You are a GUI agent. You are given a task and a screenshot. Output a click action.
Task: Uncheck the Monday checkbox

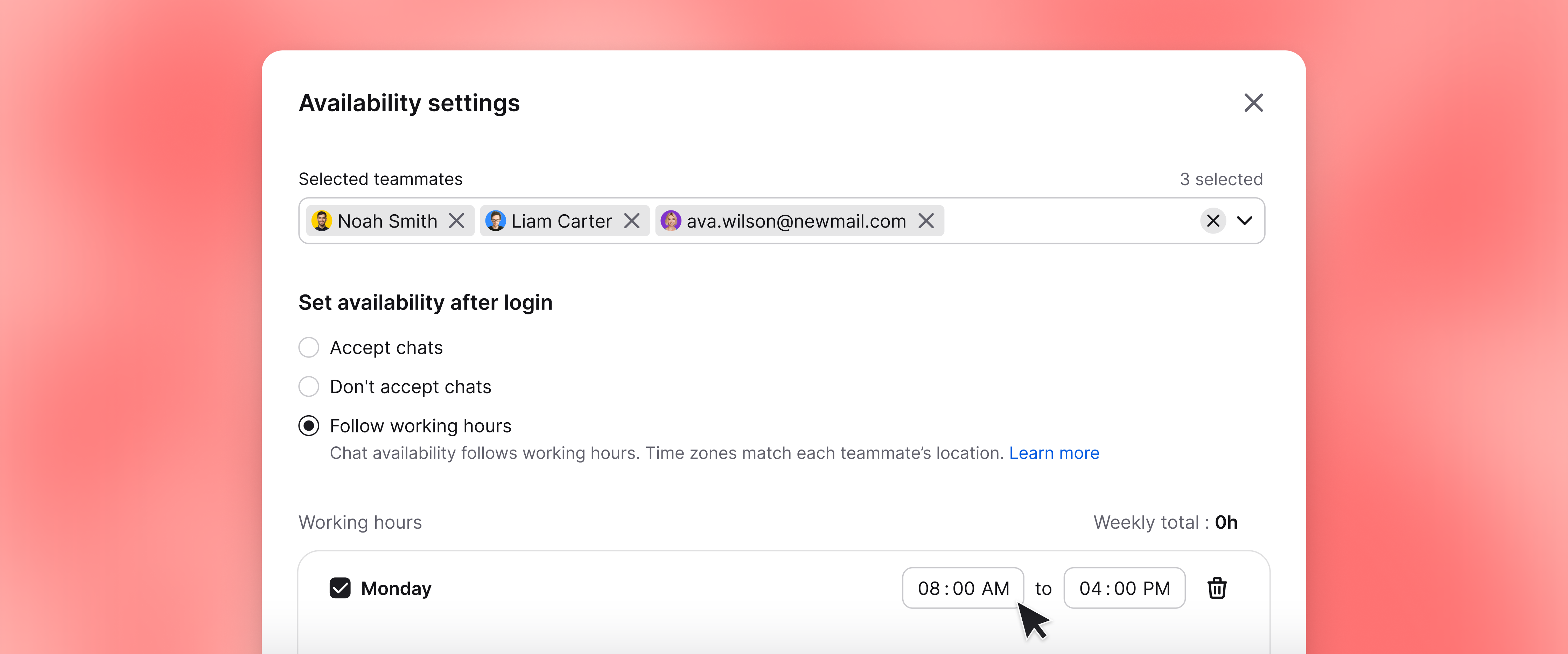339,588
